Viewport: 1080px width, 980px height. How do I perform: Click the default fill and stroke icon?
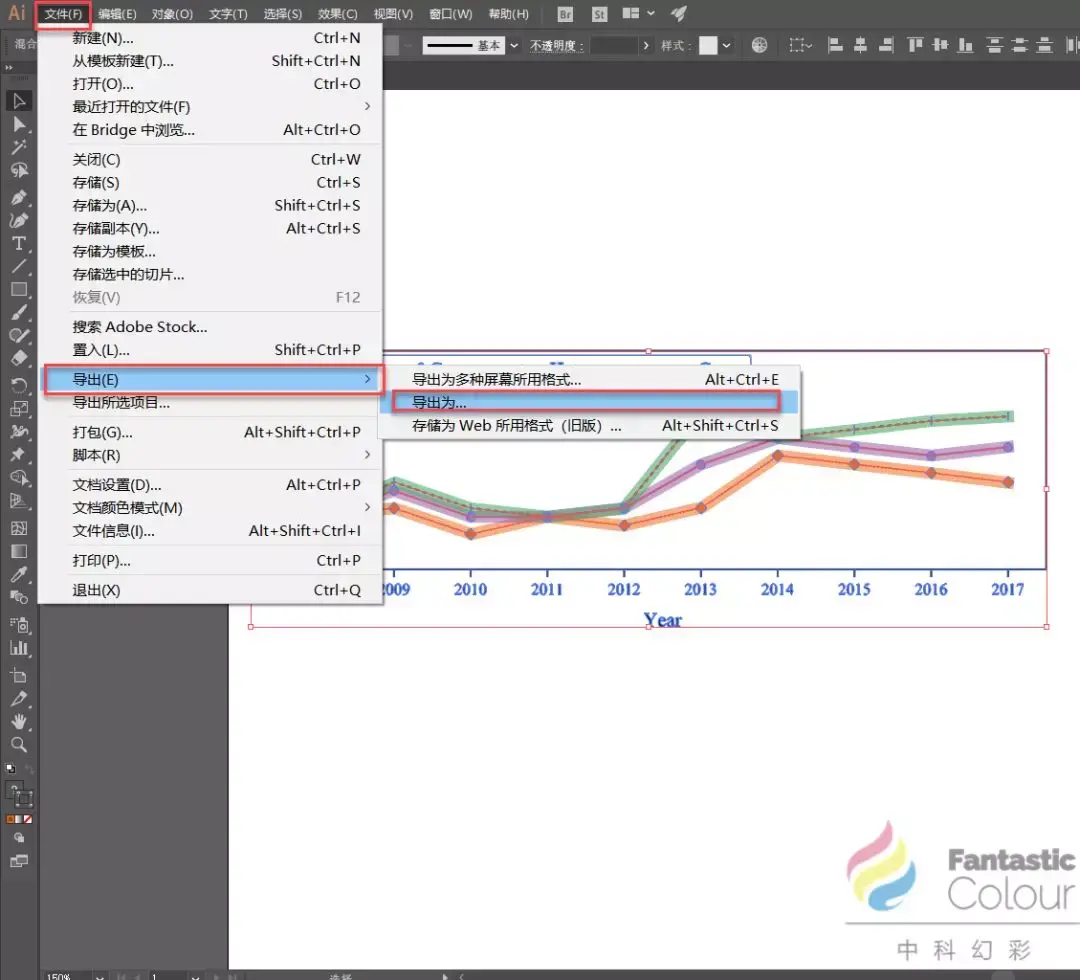10,769
